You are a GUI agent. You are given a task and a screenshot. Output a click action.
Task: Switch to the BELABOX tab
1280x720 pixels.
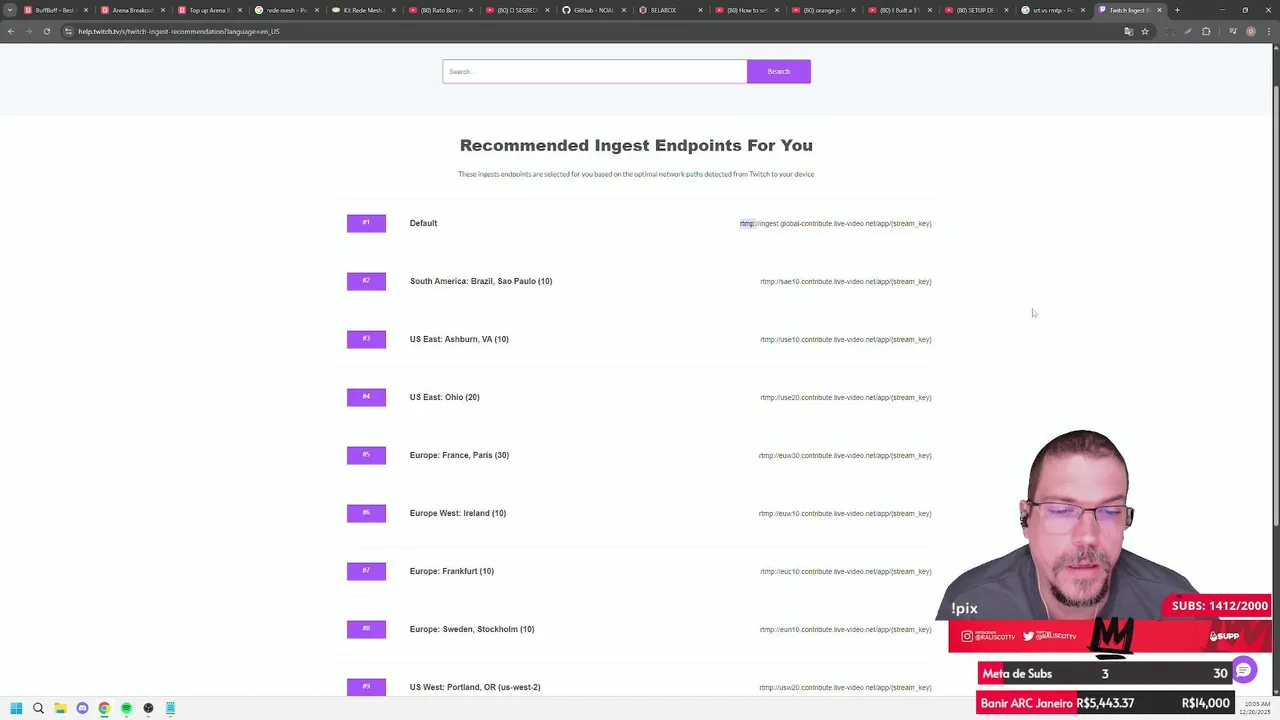pyautogui.click(x=663, y=10)
